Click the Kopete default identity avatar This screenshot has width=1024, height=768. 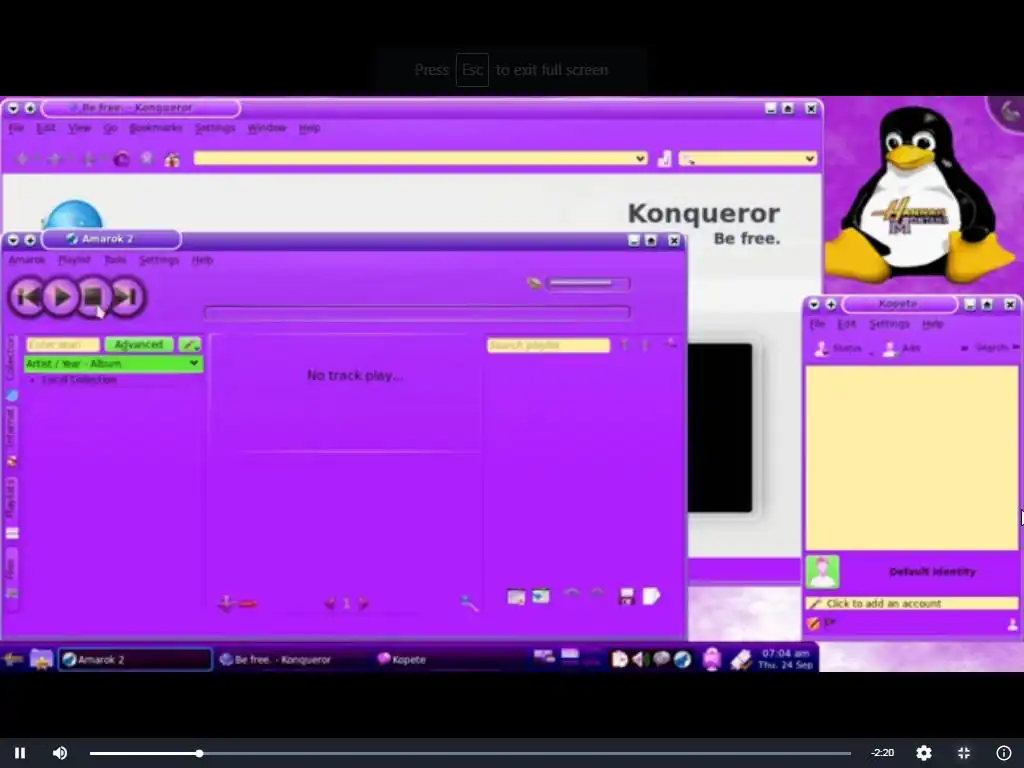pyautogui.click(x=822, y=571)
